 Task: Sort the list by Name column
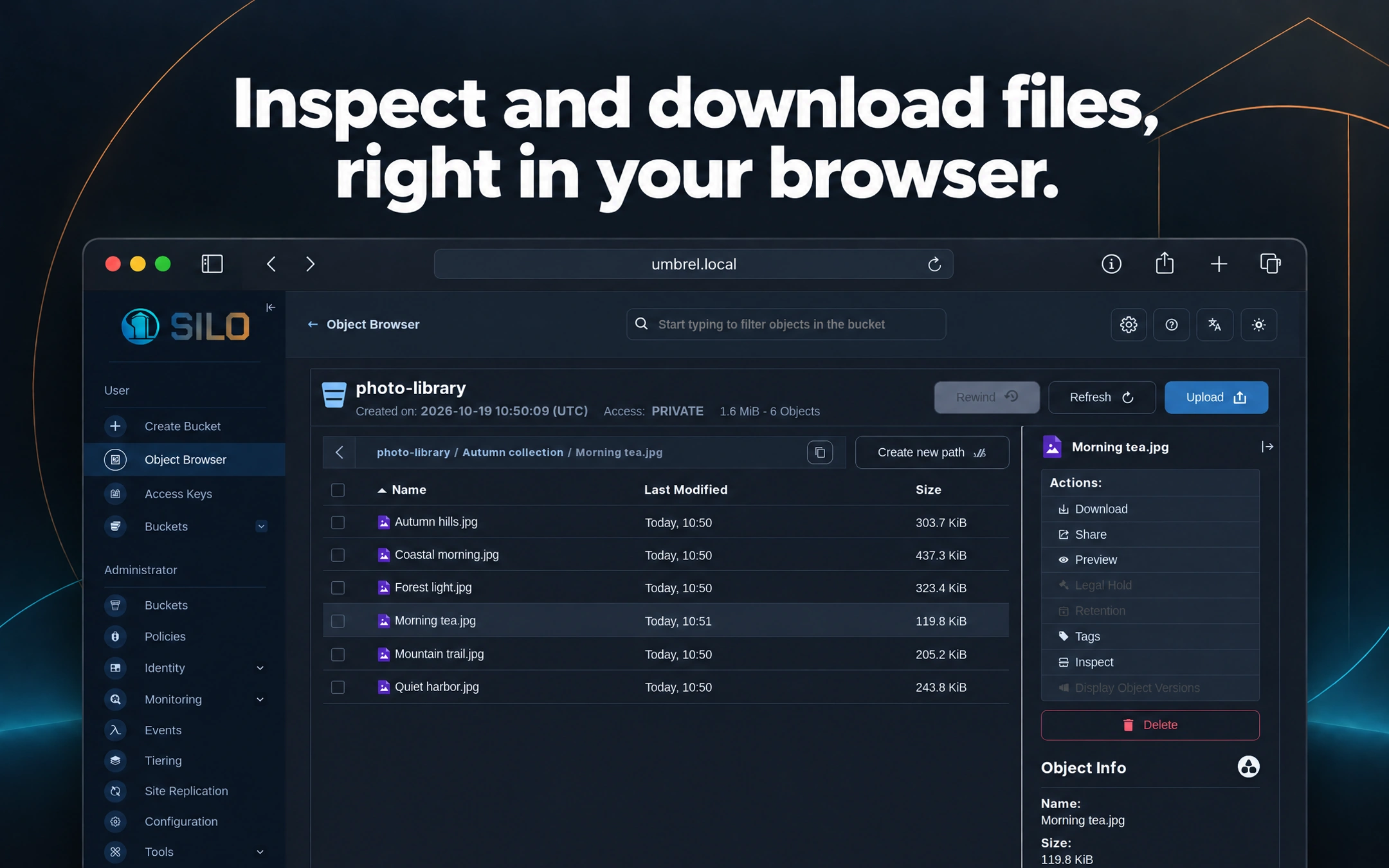pos(402,490)
